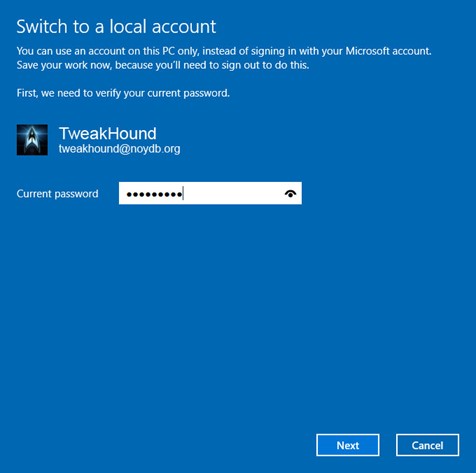Place cursor at the text caret after the dots
This screenshot has height=473, width=476.
point(183,194)
